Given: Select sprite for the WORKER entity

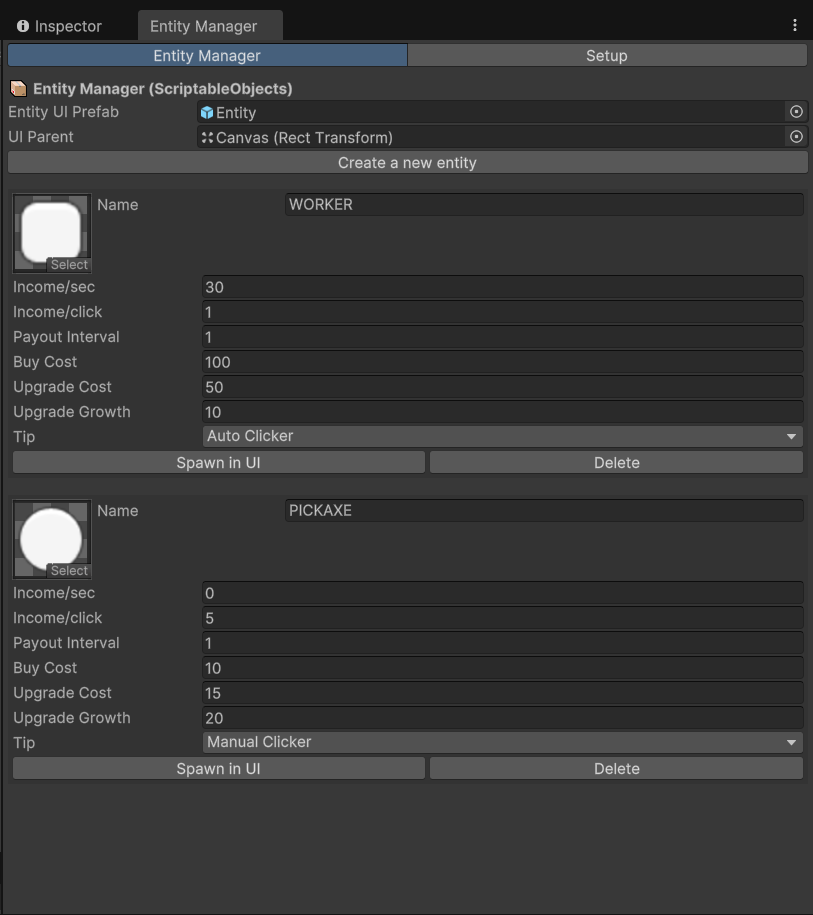Looking at the screenshot, I should pyautogui.click(x=69, y=265).
